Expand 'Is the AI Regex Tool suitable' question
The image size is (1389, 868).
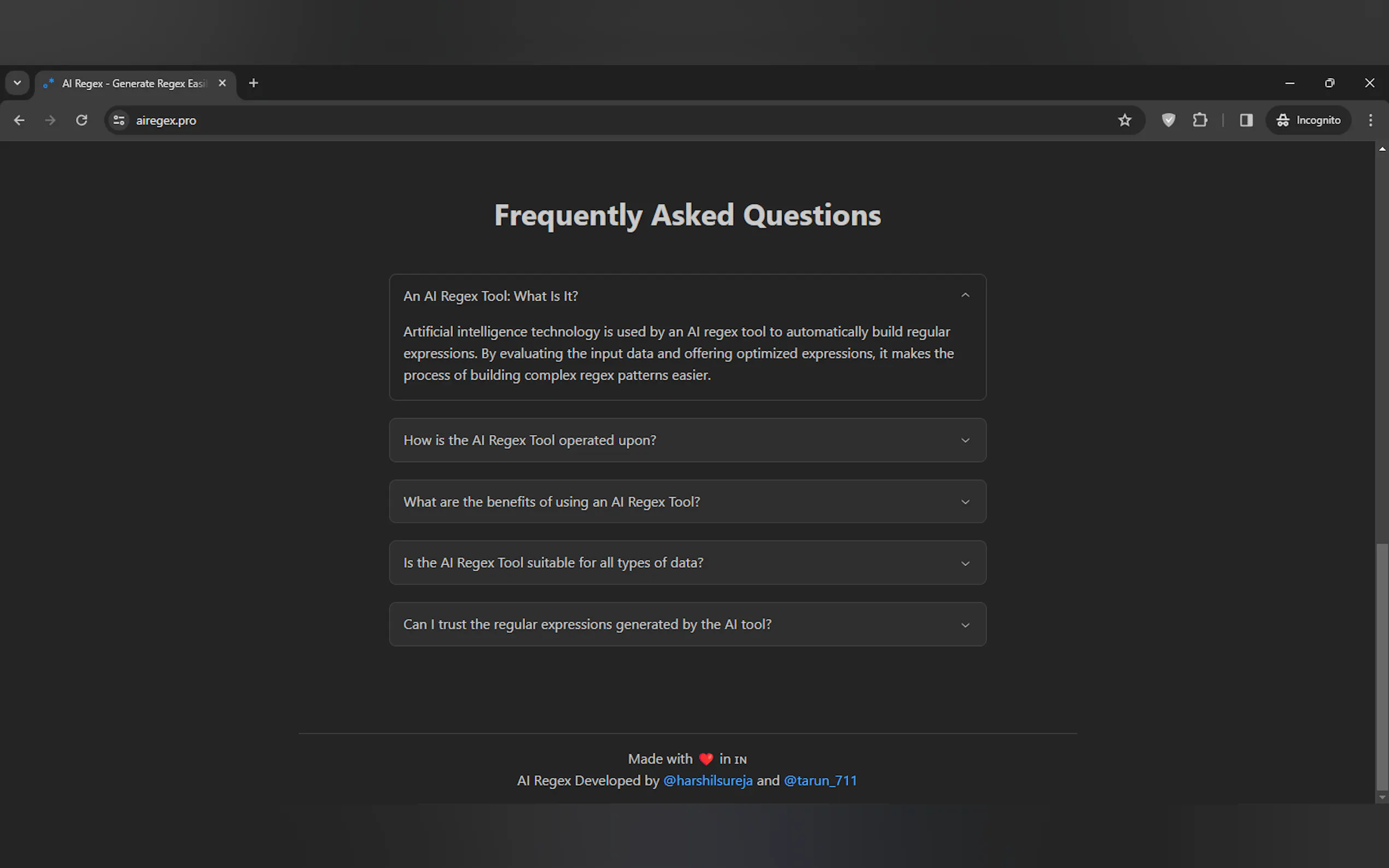coord(687,562)
